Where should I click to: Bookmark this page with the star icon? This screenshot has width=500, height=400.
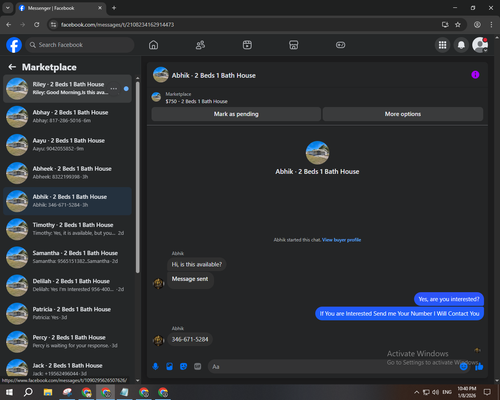point(458,25)
